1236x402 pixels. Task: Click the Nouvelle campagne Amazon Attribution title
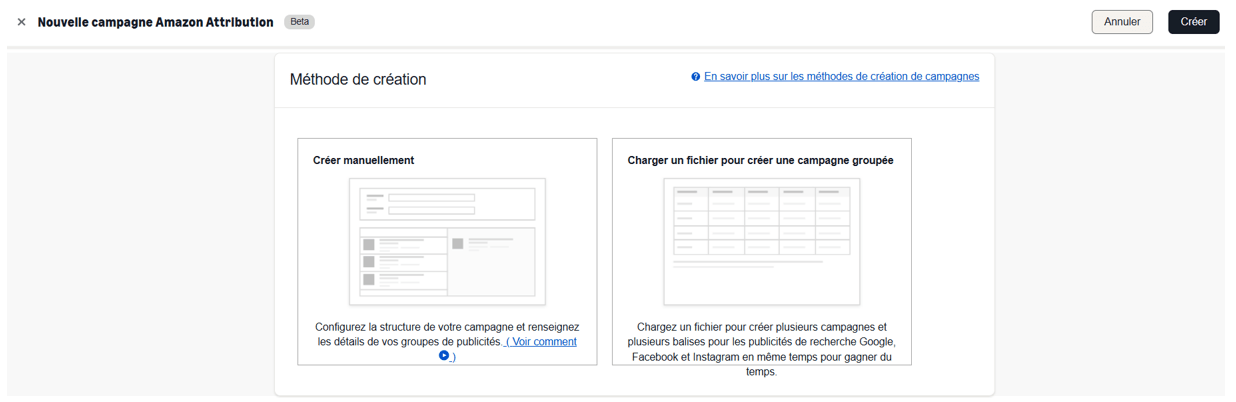point(155,22)
